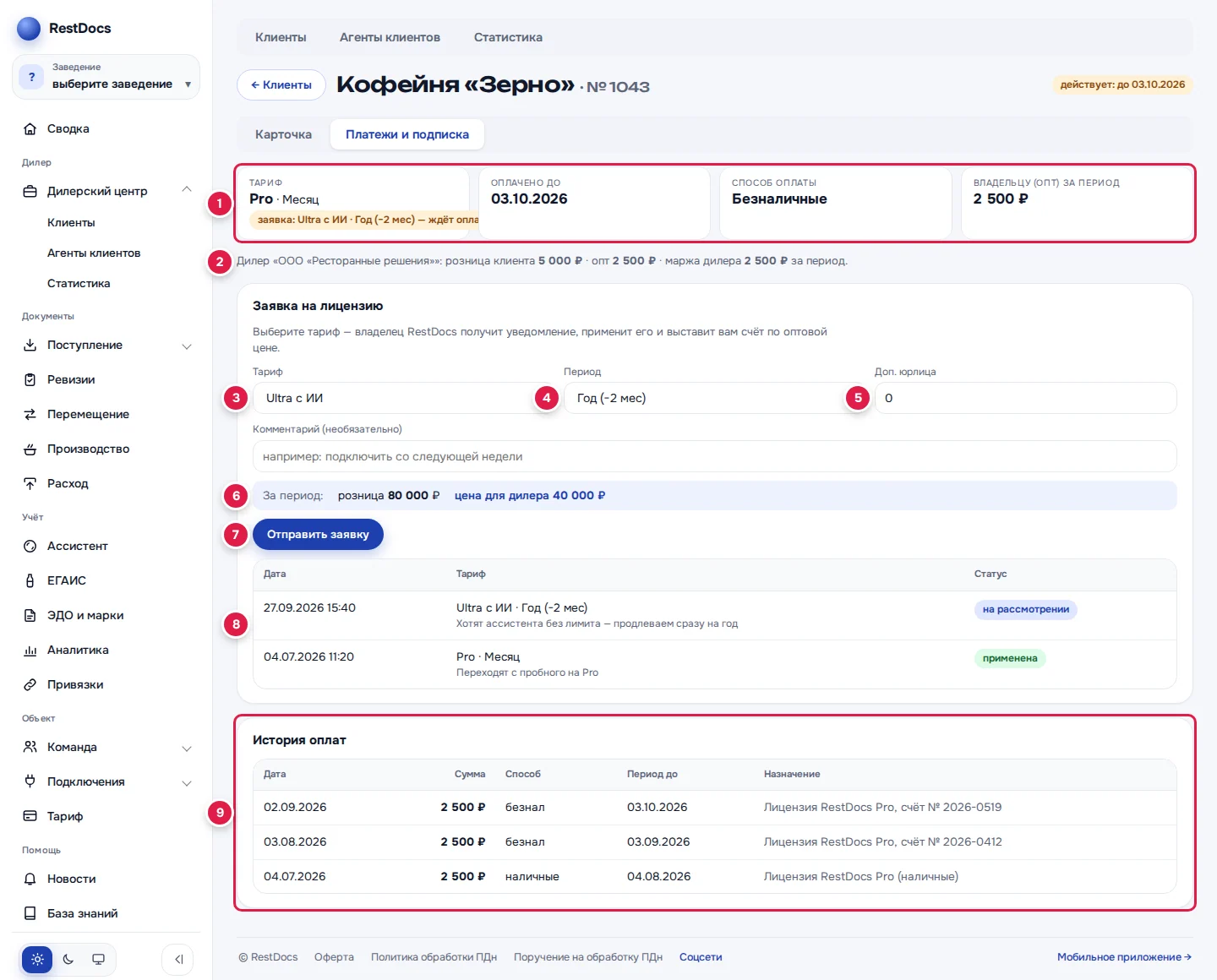This screenshot has height=980, width=1217.
Task: Click the Подключения plug icon
Action: click(30, 782)
